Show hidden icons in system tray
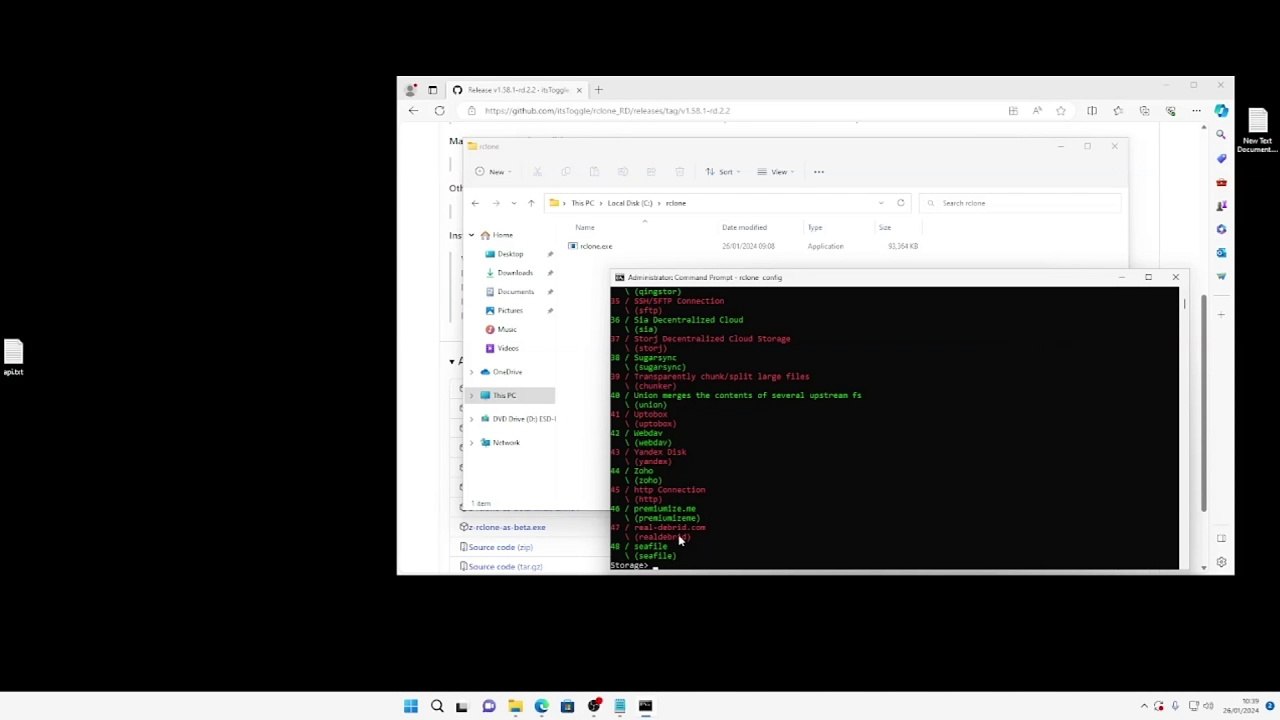This screenshot has width=1280, height=720. (x=1144, y=707)
